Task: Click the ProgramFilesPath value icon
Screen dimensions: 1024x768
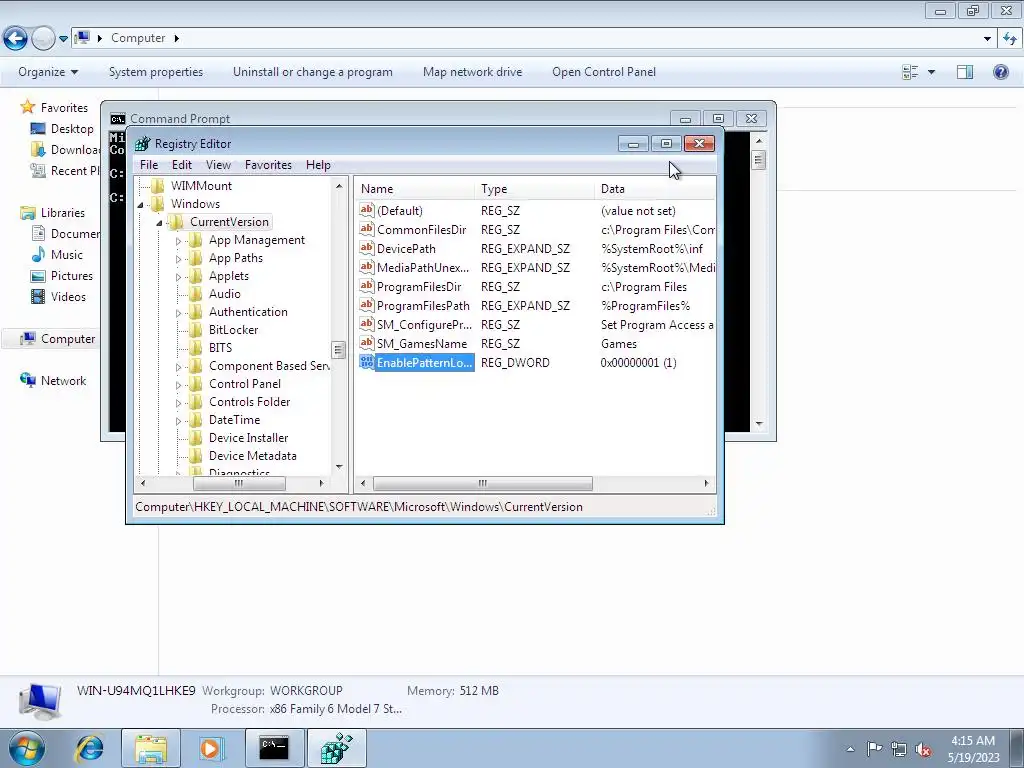Action: click(x=366, y=305)
